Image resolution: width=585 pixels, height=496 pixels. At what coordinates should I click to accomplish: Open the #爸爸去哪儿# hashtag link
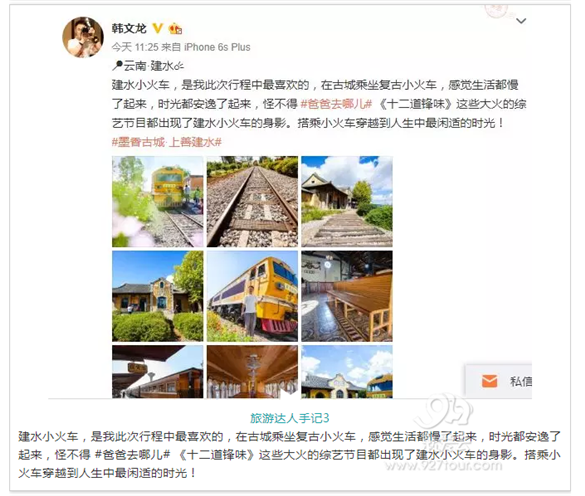336,104
